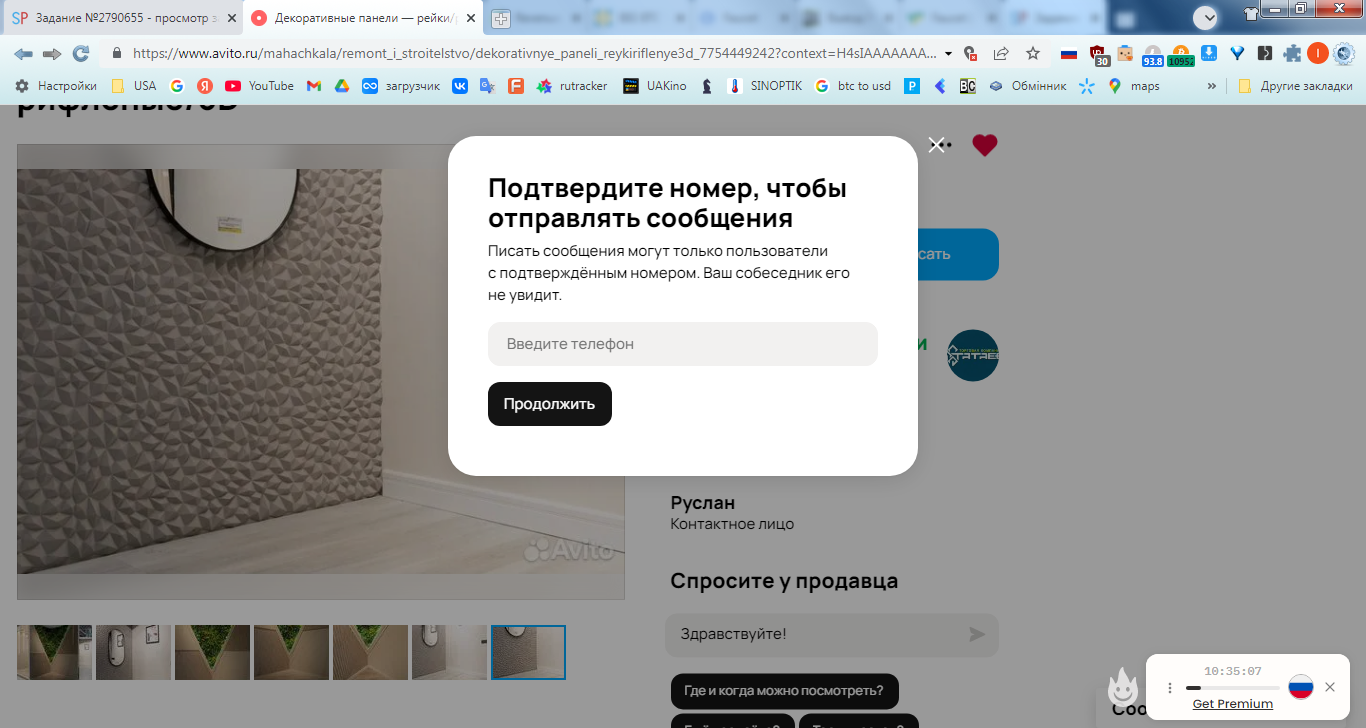The height and width of the screenshot is (728, 1366).
Task: Select the first photo thumbnail
Action: click(54, 653)
